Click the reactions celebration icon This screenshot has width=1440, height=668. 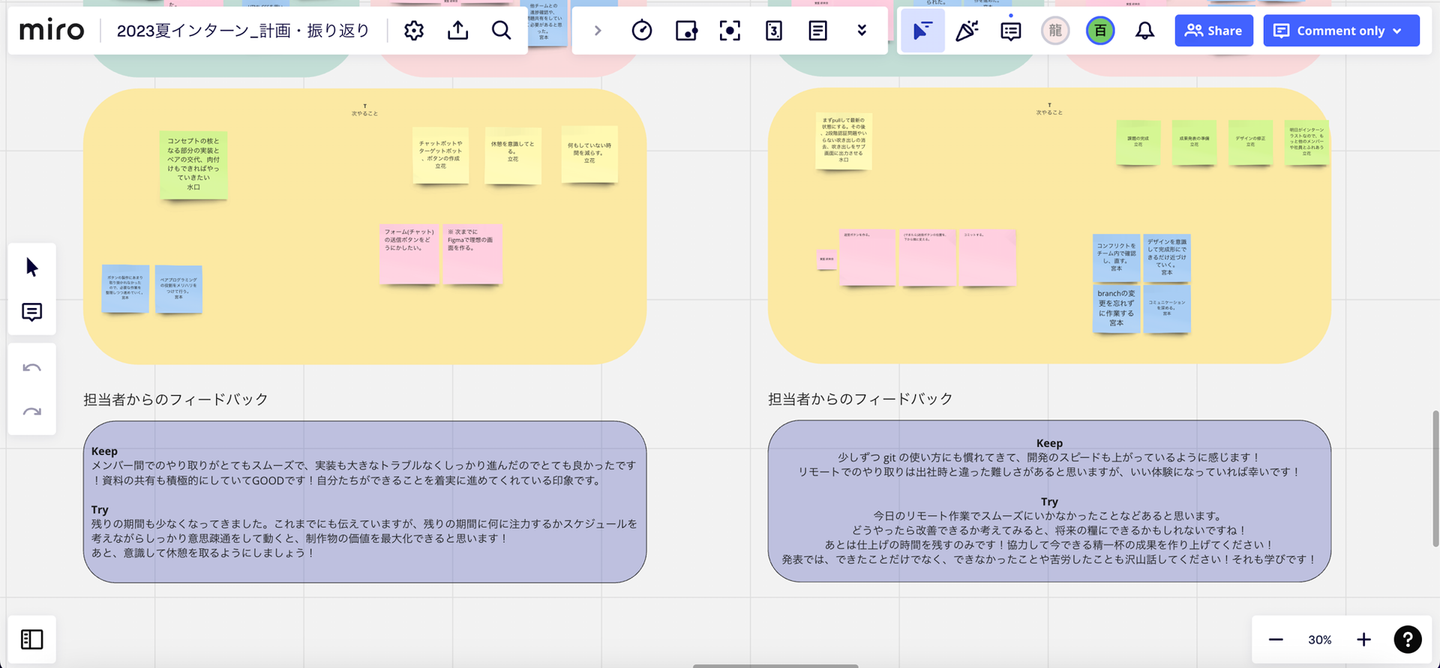(966, 31)
